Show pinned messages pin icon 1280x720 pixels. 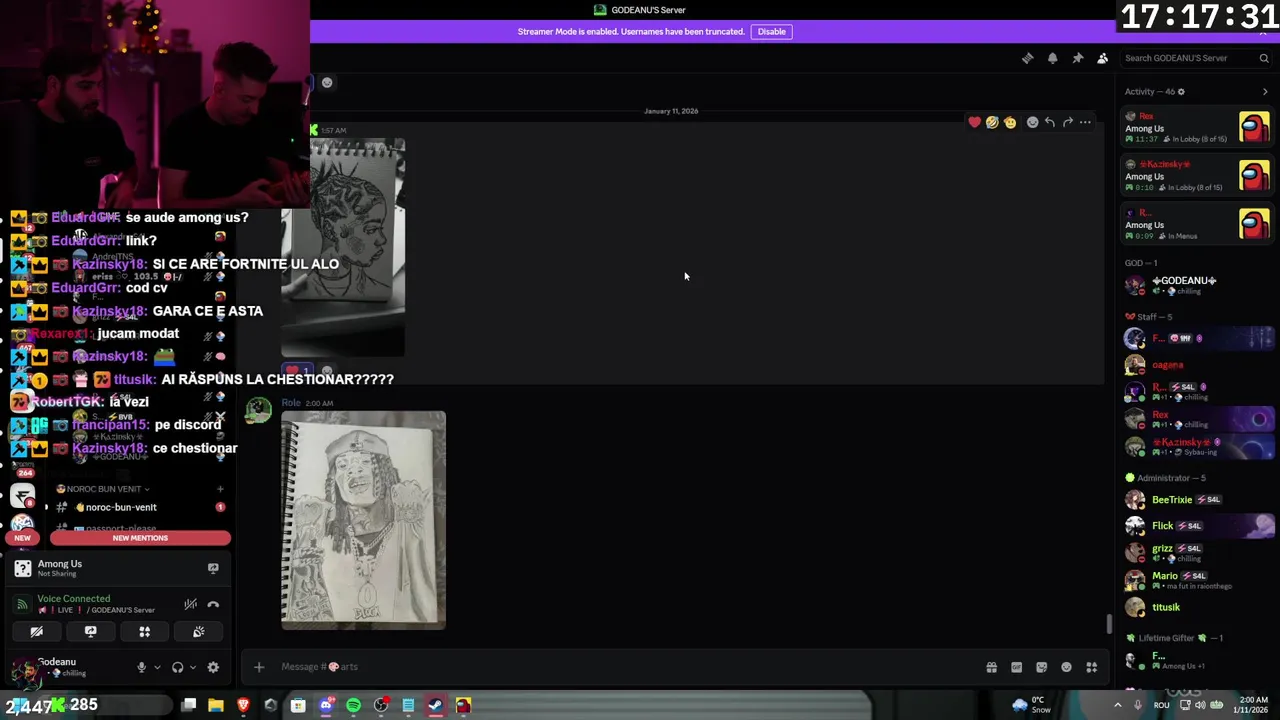tap(1077, 58)
